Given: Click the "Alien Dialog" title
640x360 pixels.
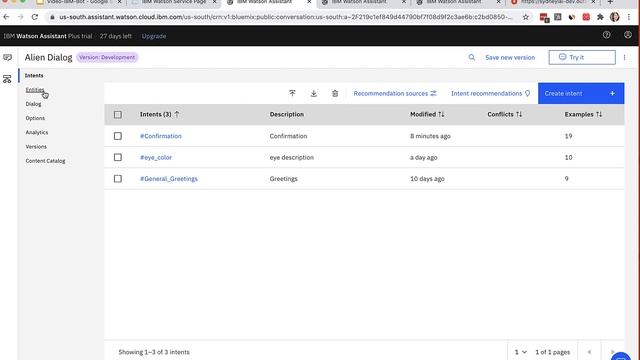Looking at the screenshot, I should click(48, 58).
